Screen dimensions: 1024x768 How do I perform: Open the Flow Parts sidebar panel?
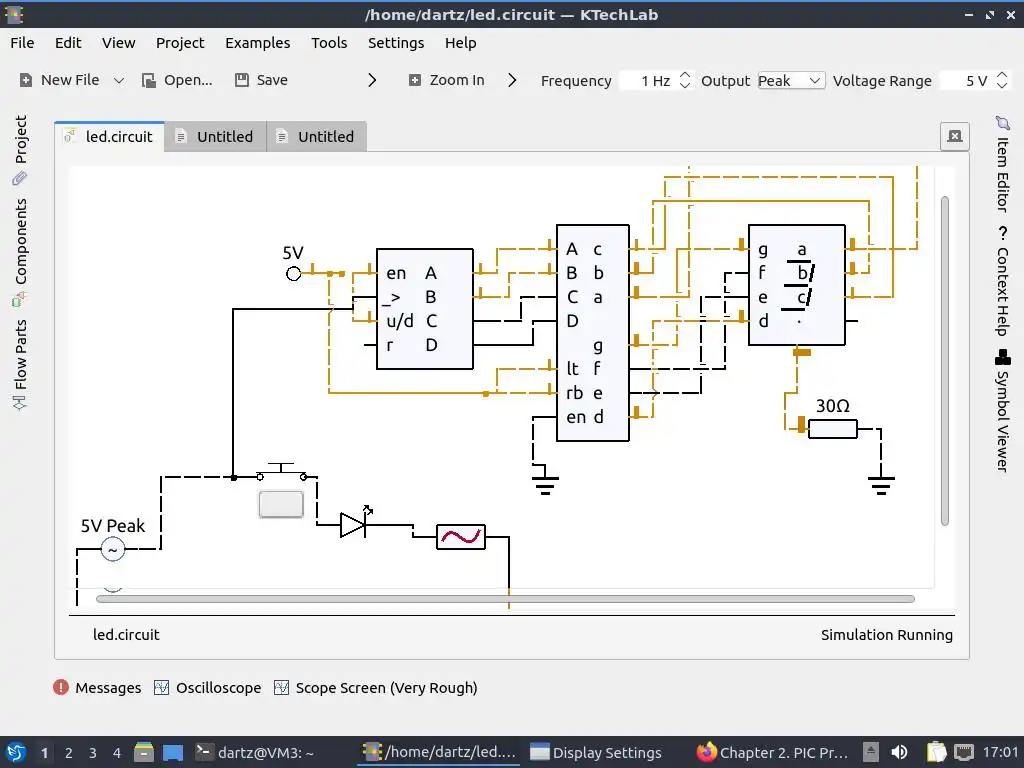pos(20,364)
